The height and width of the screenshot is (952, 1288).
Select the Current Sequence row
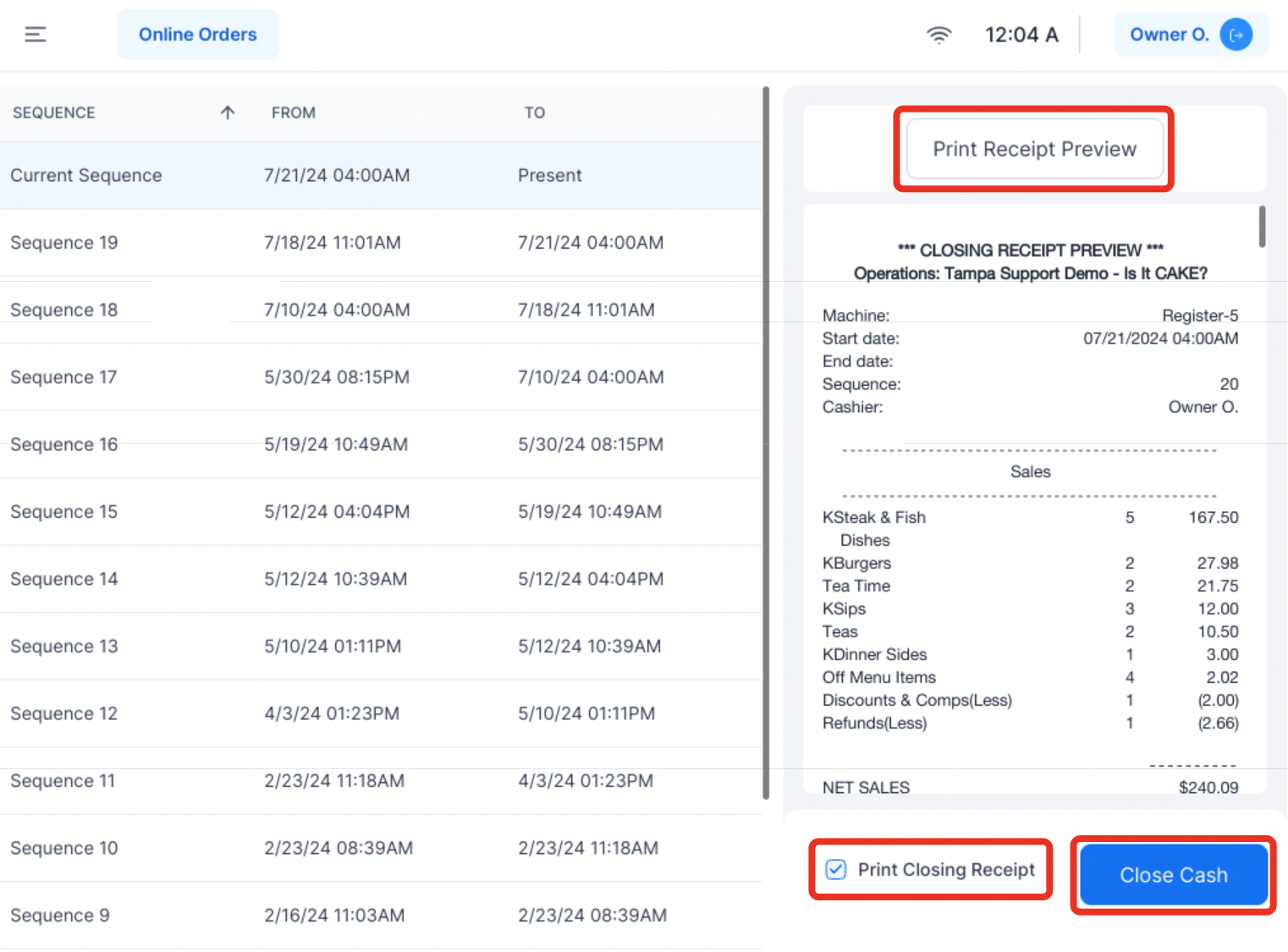pos(381,175)
